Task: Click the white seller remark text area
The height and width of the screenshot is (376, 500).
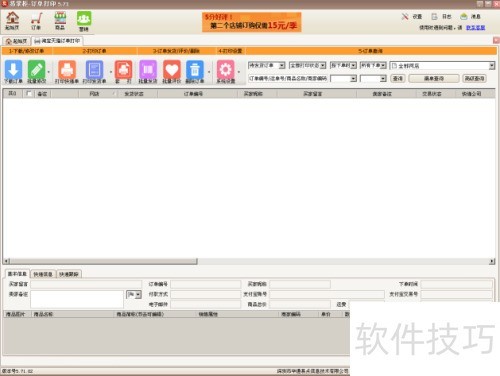Action: (77, 299)
